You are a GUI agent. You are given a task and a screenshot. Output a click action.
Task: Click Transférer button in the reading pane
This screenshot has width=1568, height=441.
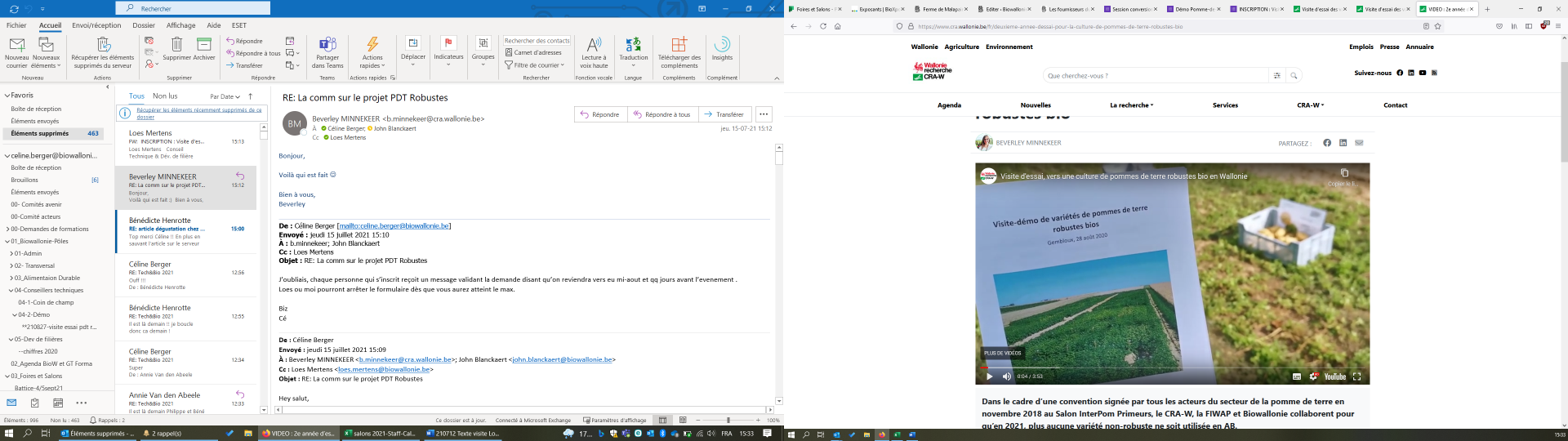pos(725,114)
